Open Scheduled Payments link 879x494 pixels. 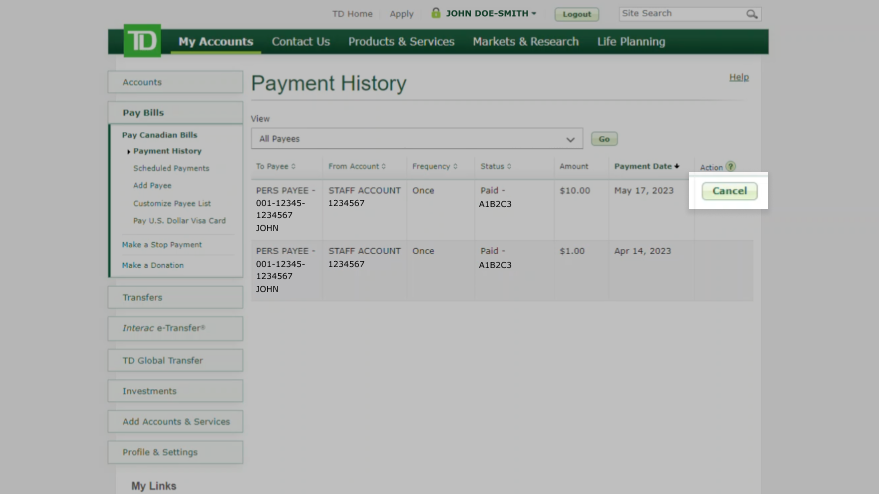tap(171, 168)
